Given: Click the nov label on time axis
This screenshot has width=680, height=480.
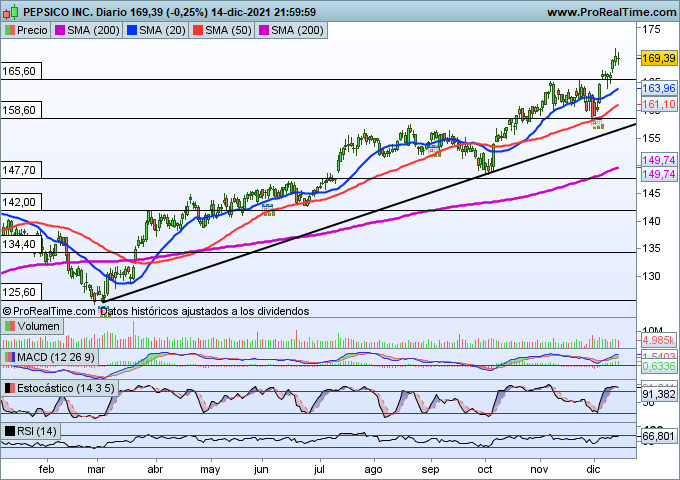Looking at the screenshot, I should (x=539, y=469).
